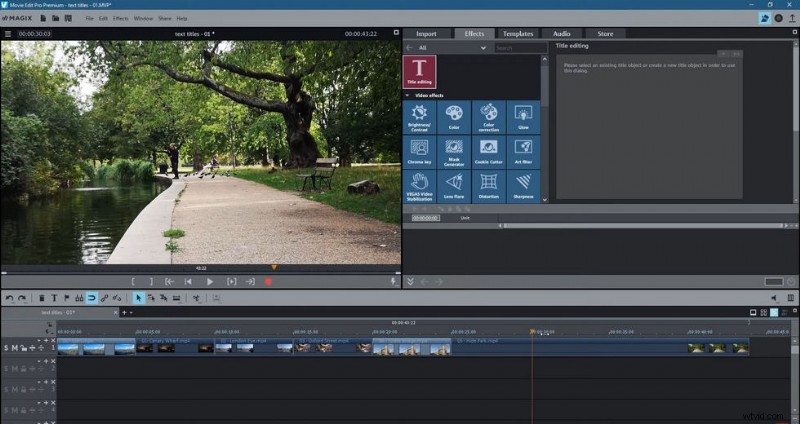Toggle the highlighted blue icon top right
This screenshot has height=424, width=800.
(764, 18)
